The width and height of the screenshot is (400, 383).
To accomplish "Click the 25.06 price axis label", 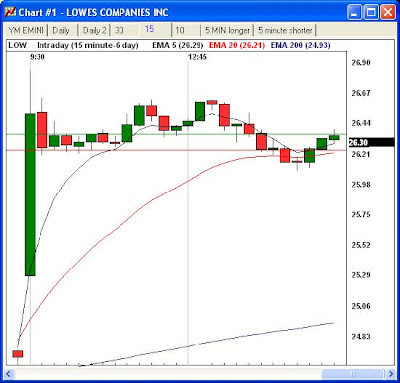I will click(x=361, y=306).
